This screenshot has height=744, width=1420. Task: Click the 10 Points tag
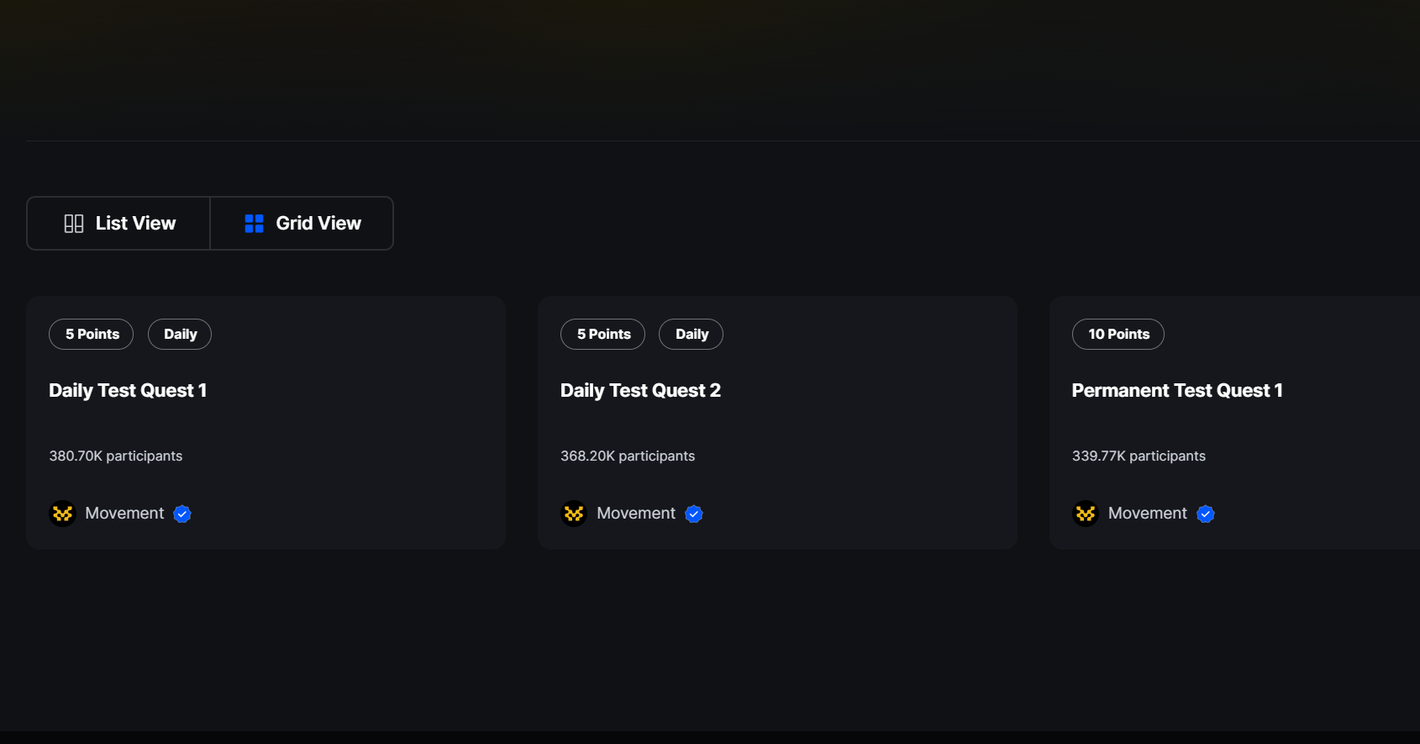tap(1118, 334)
